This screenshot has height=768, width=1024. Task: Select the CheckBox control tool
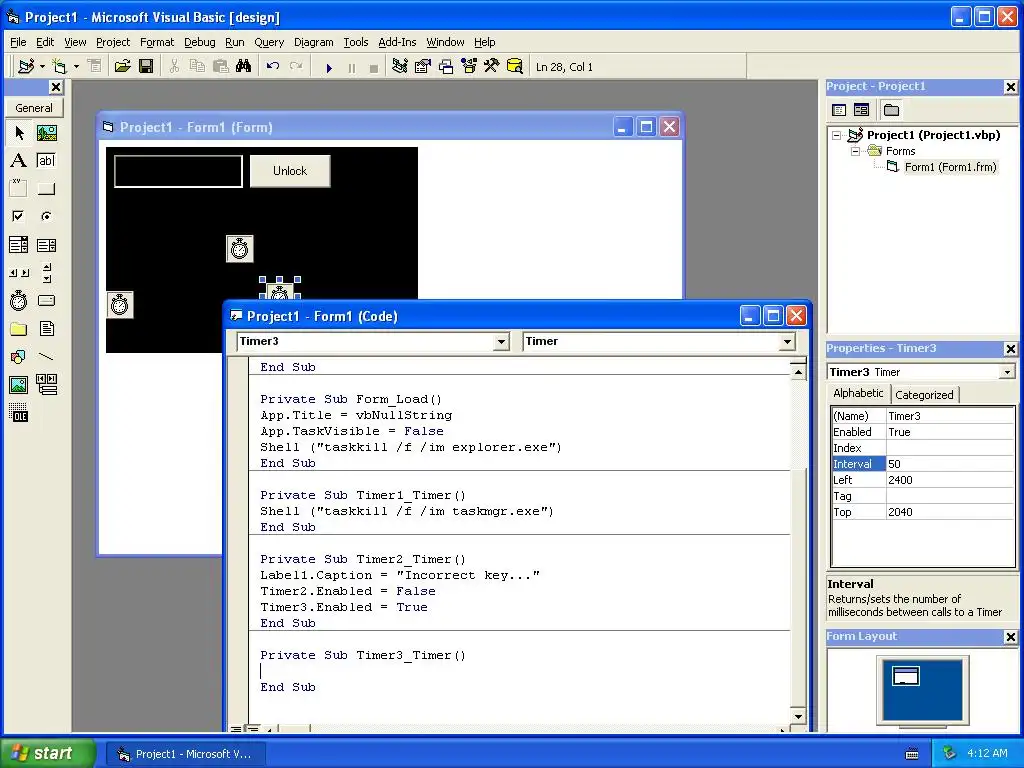pos(19,216)
